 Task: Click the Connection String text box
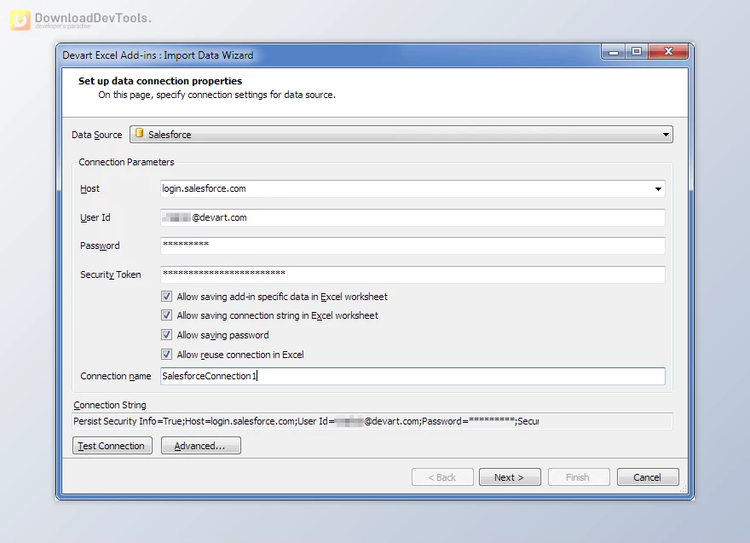(x=372, y=421)
